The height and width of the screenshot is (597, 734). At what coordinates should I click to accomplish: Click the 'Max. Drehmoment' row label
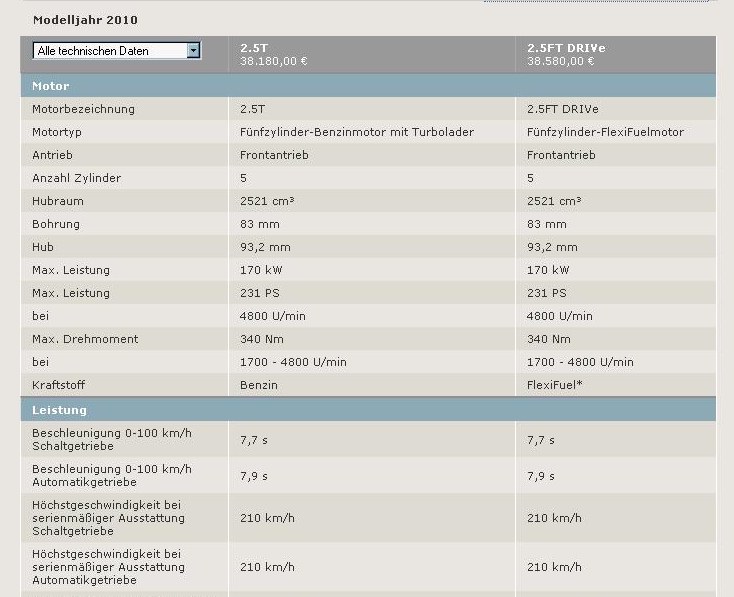[x=85, y=339]
